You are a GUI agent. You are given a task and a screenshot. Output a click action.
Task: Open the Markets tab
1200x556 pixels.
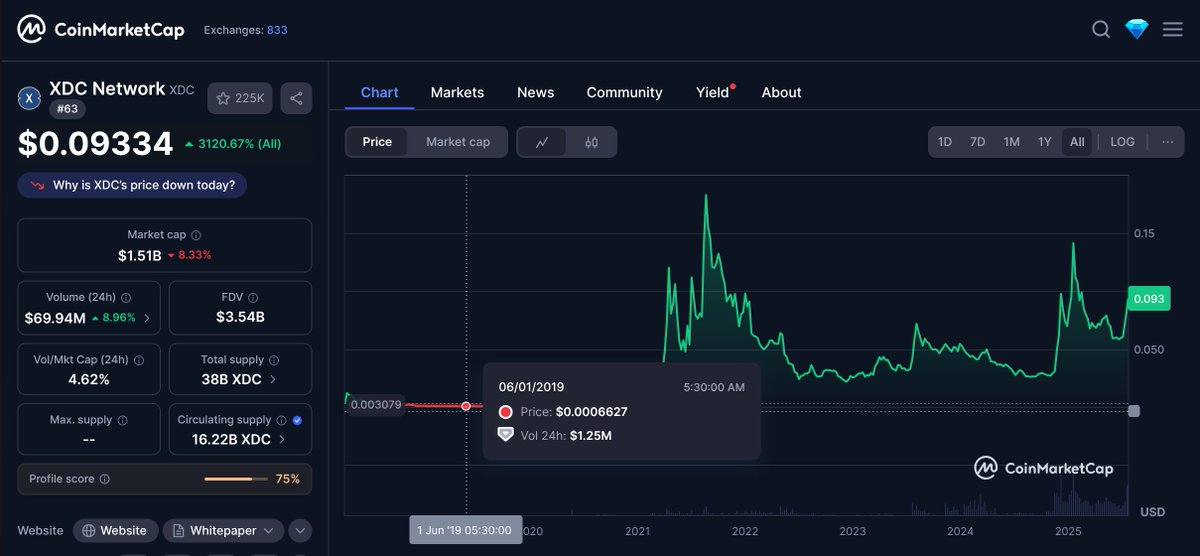click(x=457, y=92)
